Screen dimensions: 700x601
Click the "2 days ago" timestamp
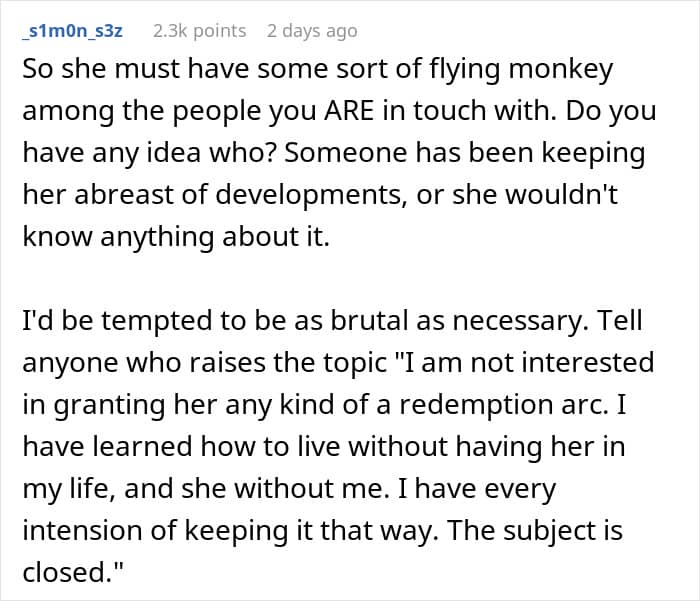point(311,31)
